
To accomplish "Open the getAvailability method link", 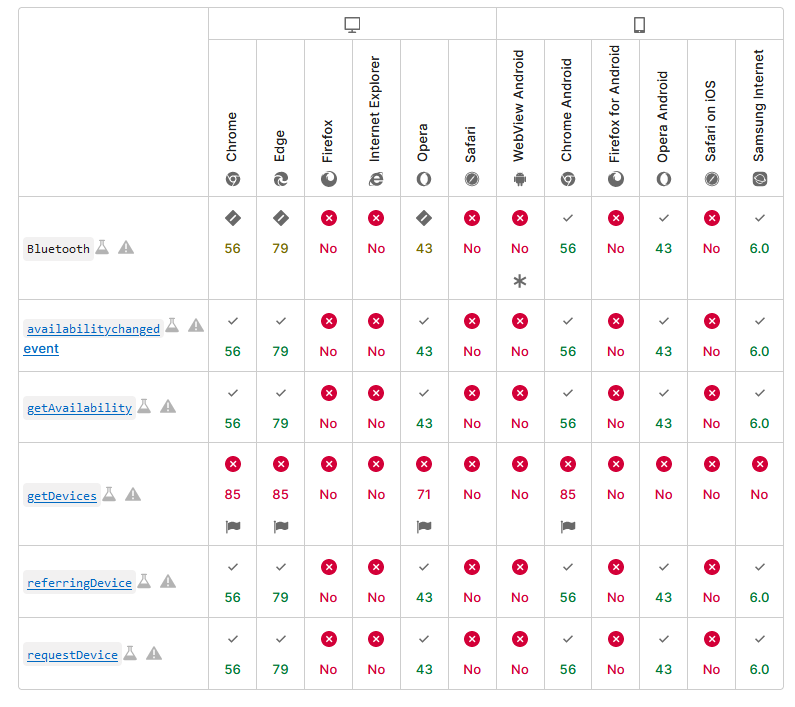I will (79, 407).
